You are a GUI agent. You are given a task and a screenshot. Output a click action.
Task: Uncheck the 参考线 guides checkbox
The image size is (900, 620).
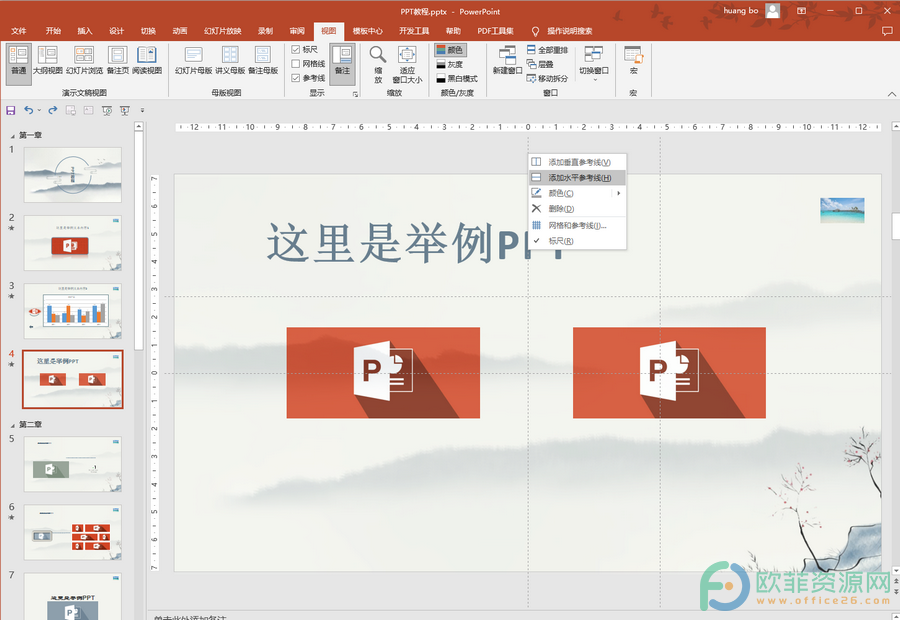(296, 78)
